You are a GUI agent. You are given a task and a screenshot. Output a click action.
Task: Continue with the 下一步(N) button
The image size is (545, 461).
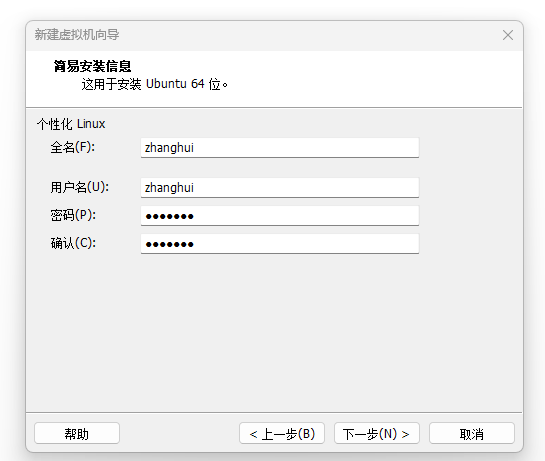377,433
